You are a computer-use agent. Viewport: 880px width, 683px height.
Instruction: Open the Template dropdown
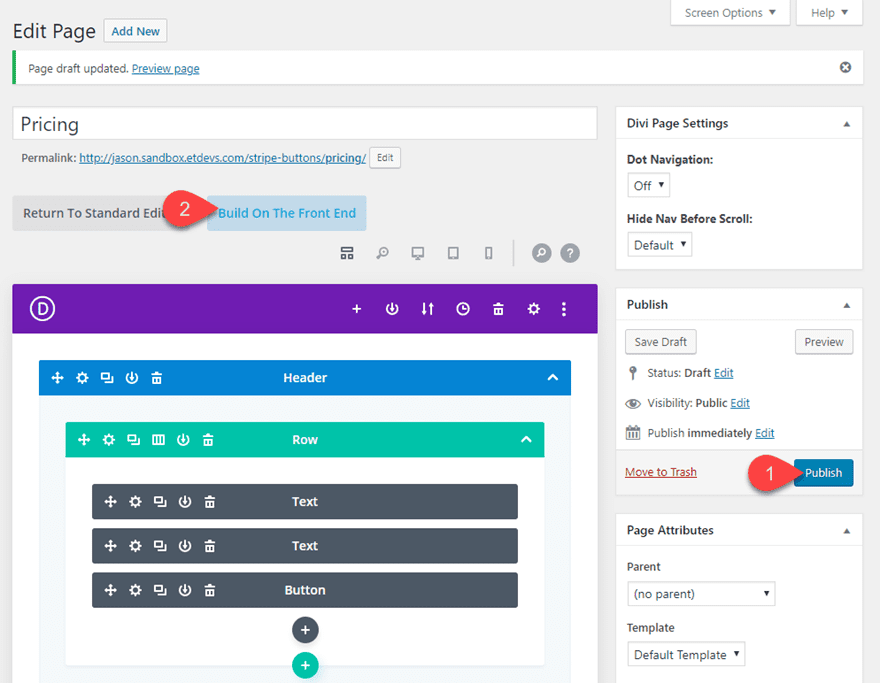click(x=686, y=654)
